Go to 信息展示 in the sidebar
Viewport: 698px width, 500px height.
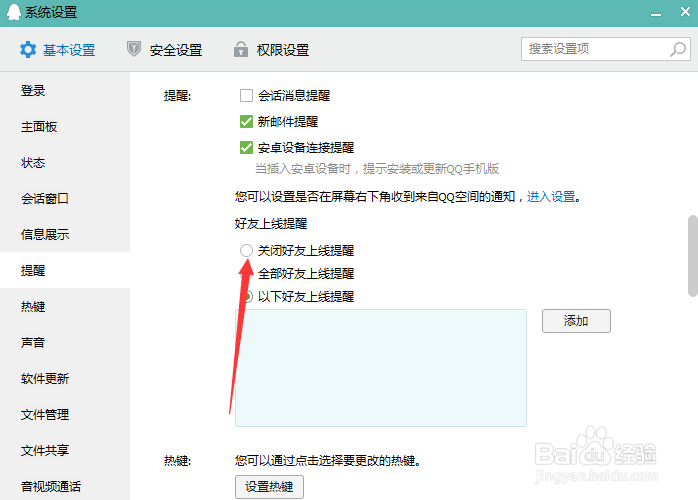click(65, 235)
